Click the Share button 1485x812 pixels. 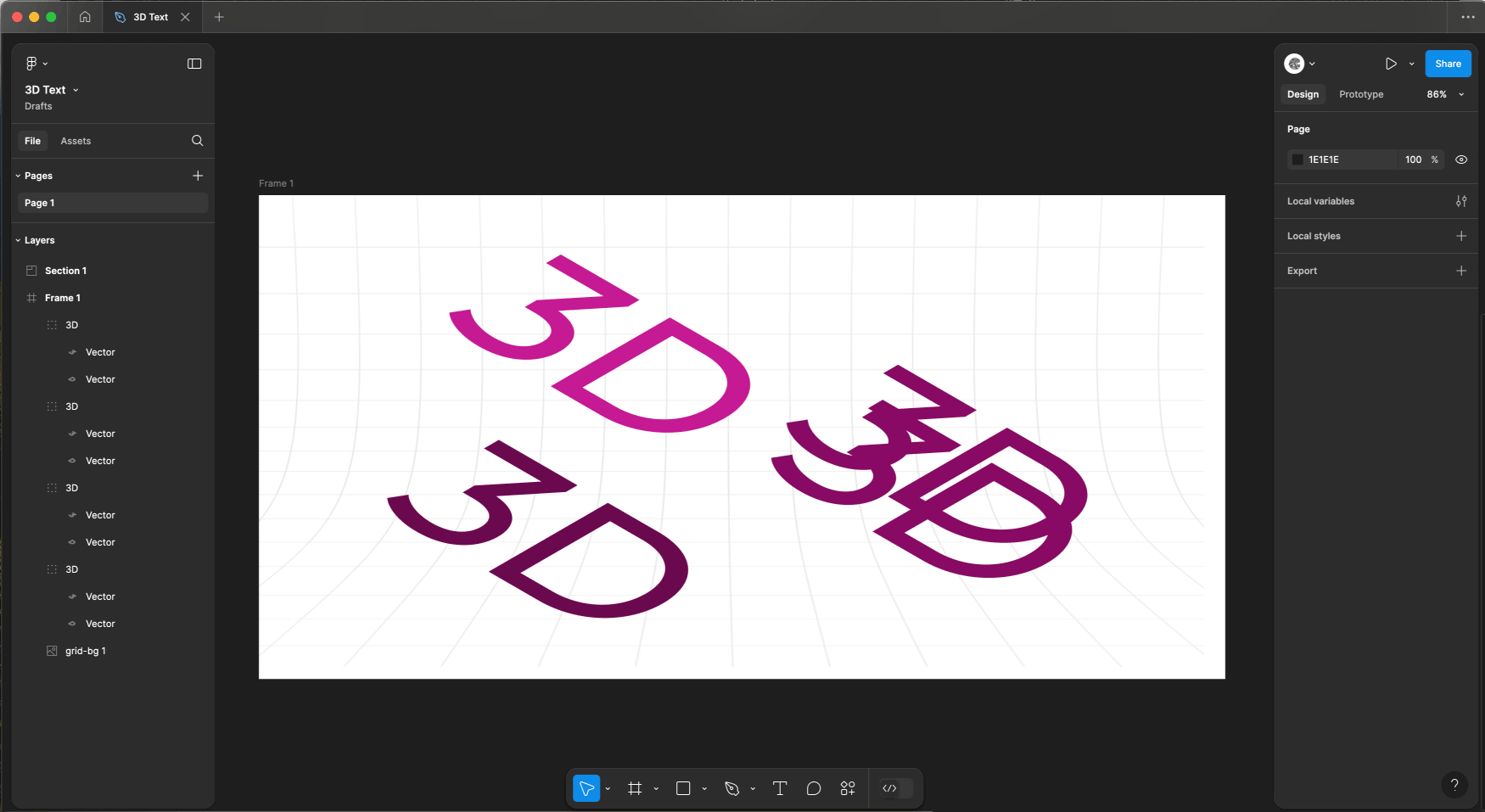(x=1448, y=64)
